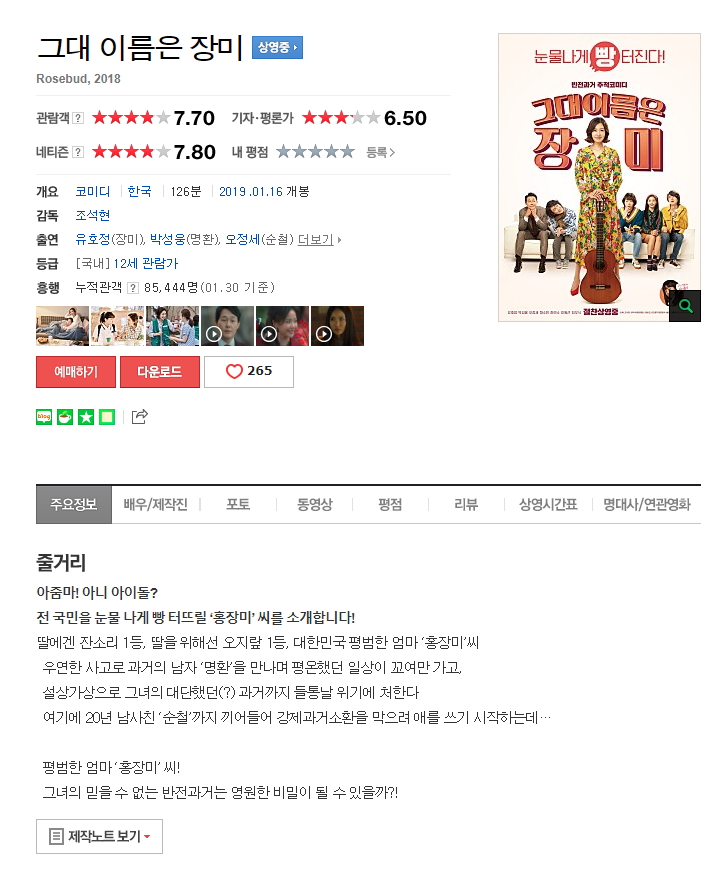Click the 누적관객 help question icon
Image resolution: width=714 pixels, height=875 pixels.
(x=132, y=288)
